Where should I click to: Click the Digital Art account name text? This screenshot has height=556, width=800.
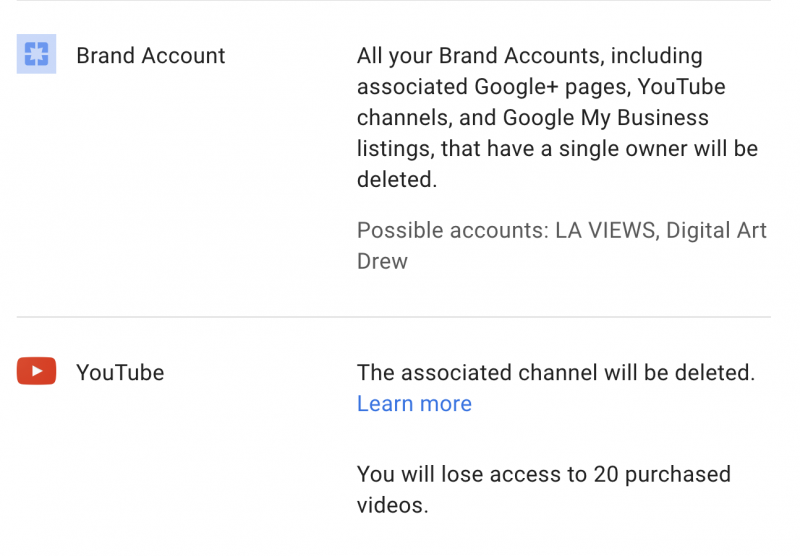pos(716,231)
